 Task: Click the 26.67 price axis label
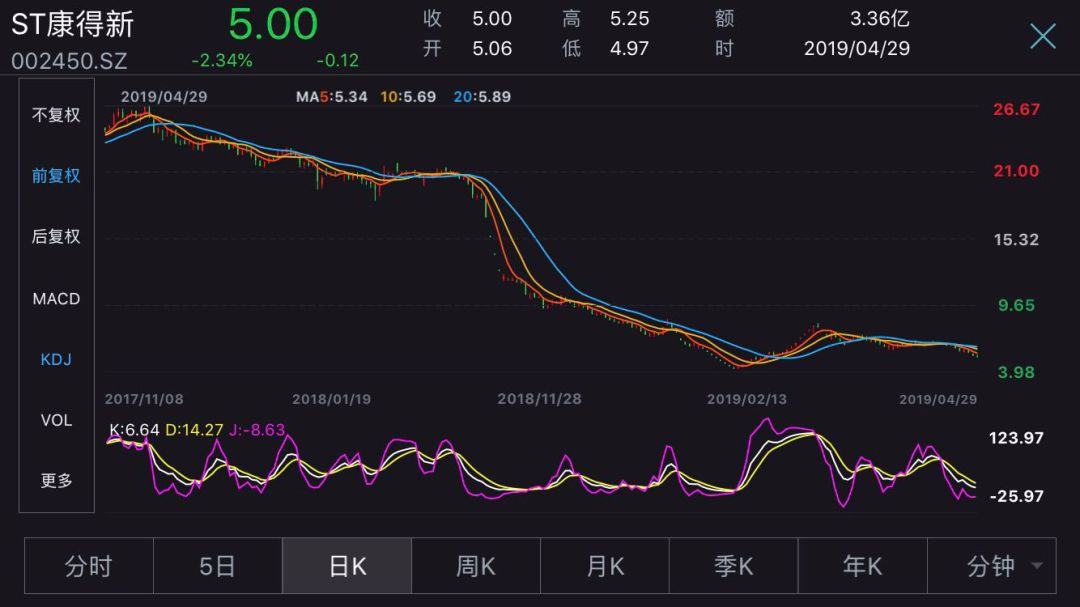coord(1016,109)
